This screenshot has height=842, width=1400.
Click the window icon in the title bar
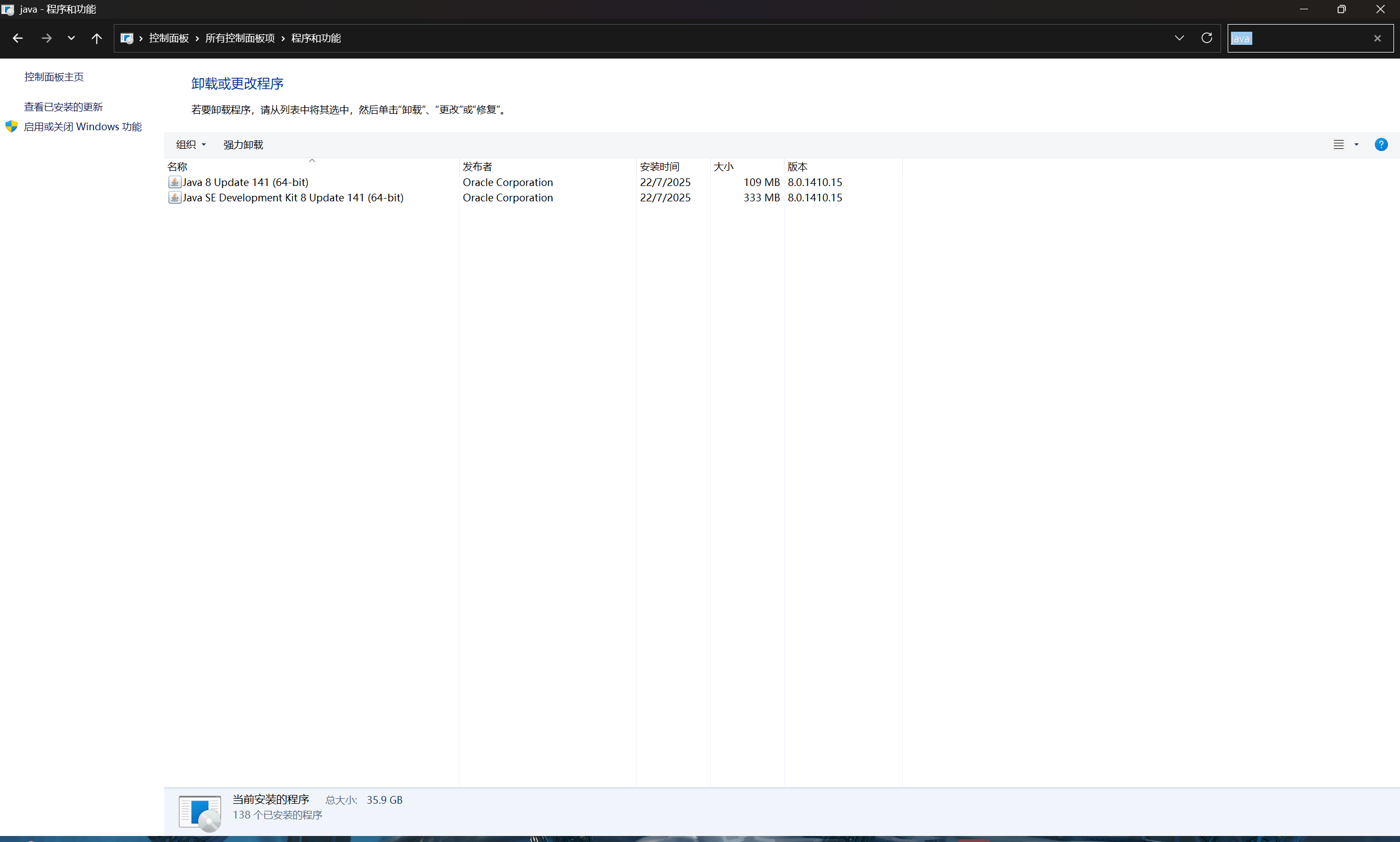pos(7,9)
